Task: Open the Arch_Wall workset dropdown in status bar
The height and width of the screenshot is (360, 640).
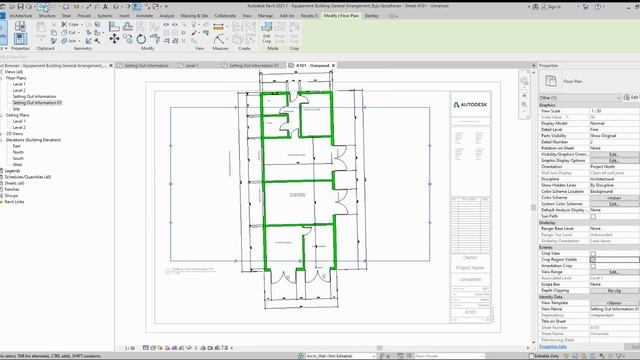Action: coord(341,356)
